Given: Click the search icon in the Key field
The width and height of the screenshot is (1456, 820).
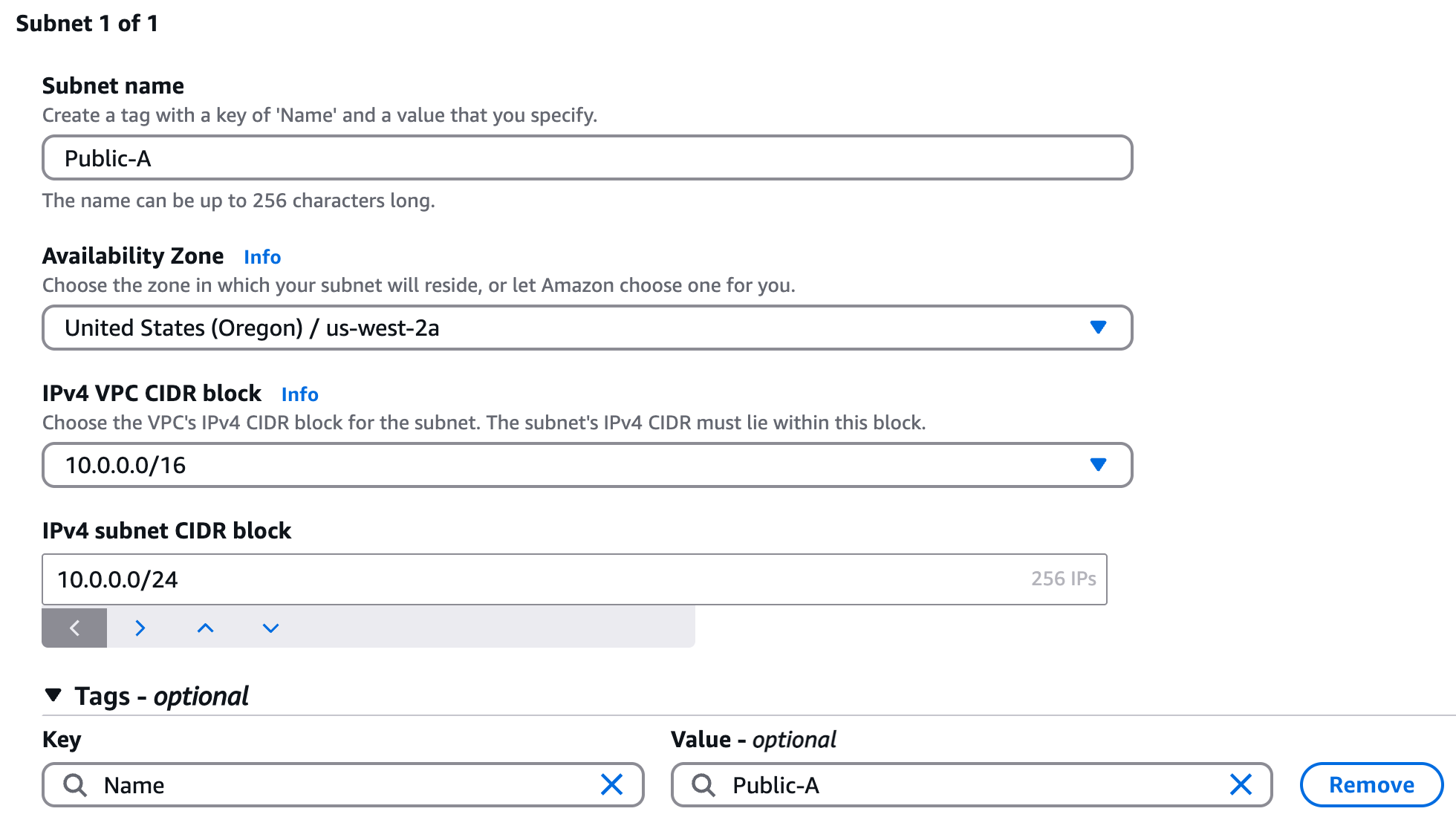Looking at the screenshot, I should pyautogui.click(x=74, y=784).
